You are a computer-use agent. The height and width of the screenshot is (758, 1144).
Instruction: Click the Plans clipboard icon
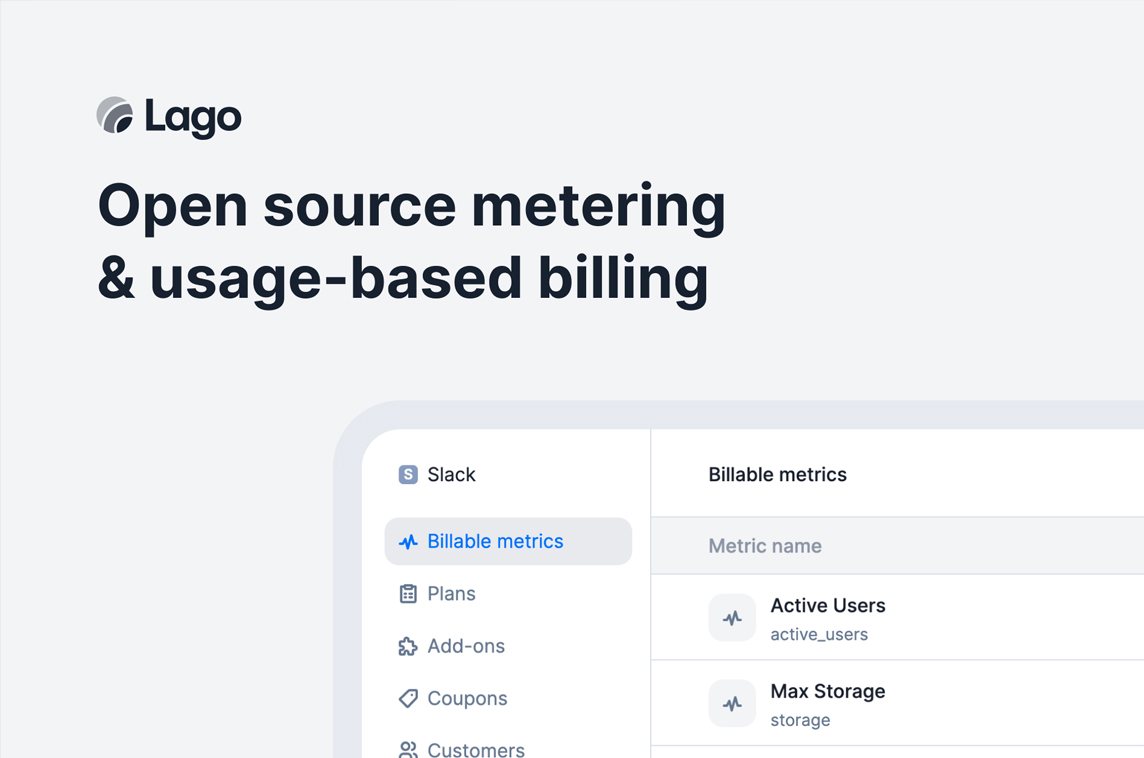[408, 594]
